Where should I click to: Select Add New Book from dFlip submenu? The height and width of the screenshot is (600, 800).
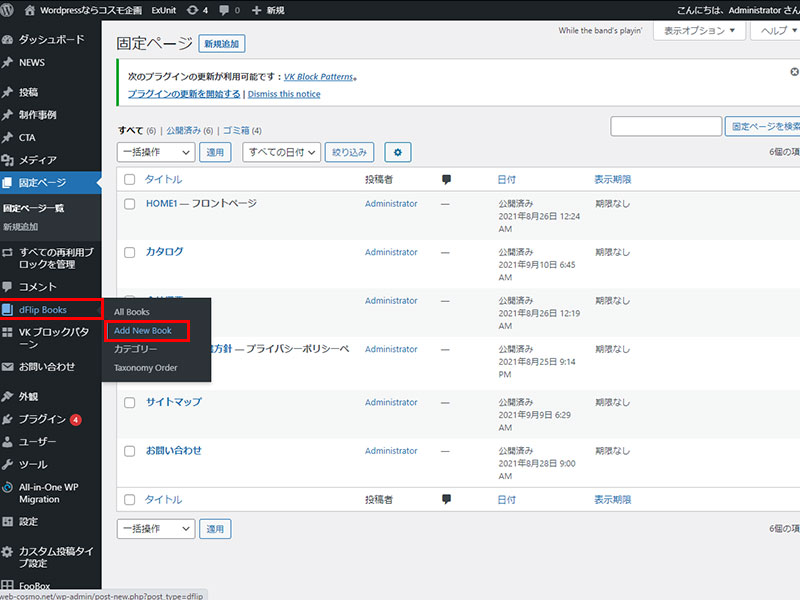pos(143,330)
